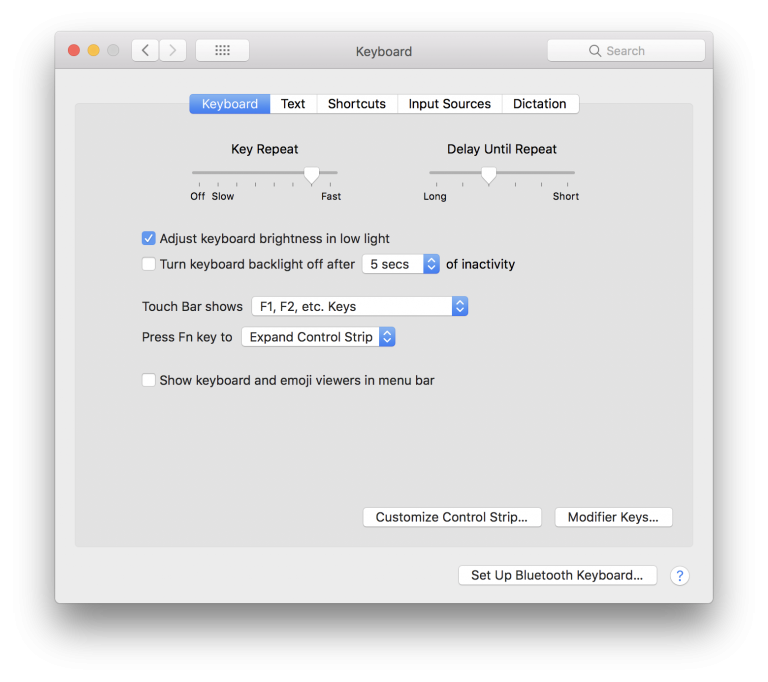Open the Input Sources tab
The height and width of the screenshot is (682, 768).
point(449,104)
